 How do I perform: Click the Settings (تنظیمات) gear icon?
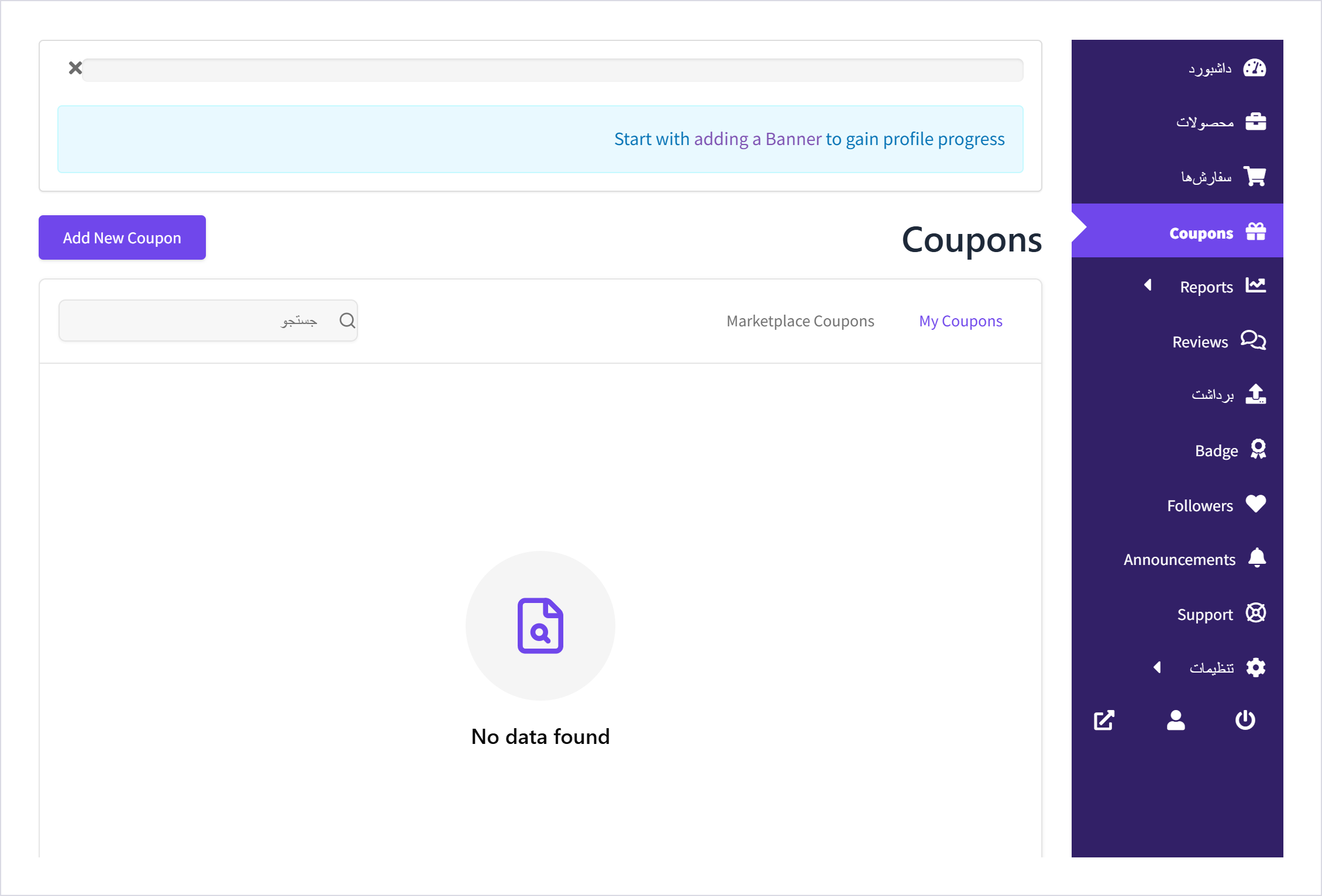point(1256,667)
